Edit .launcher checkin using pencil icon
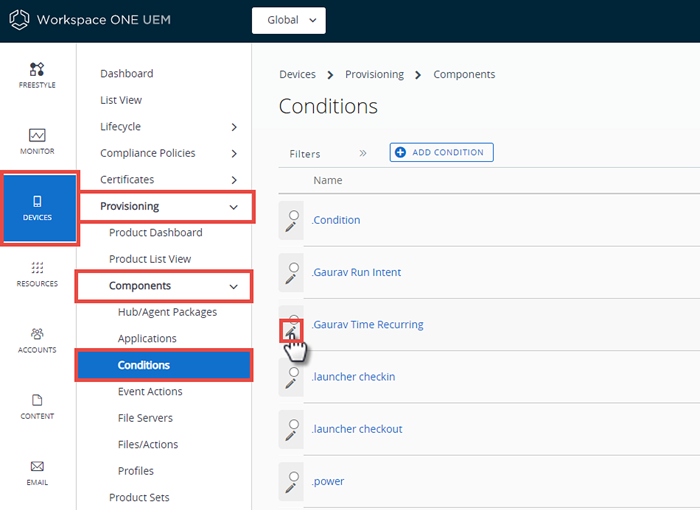700x510 pixels. click(291, 384)
